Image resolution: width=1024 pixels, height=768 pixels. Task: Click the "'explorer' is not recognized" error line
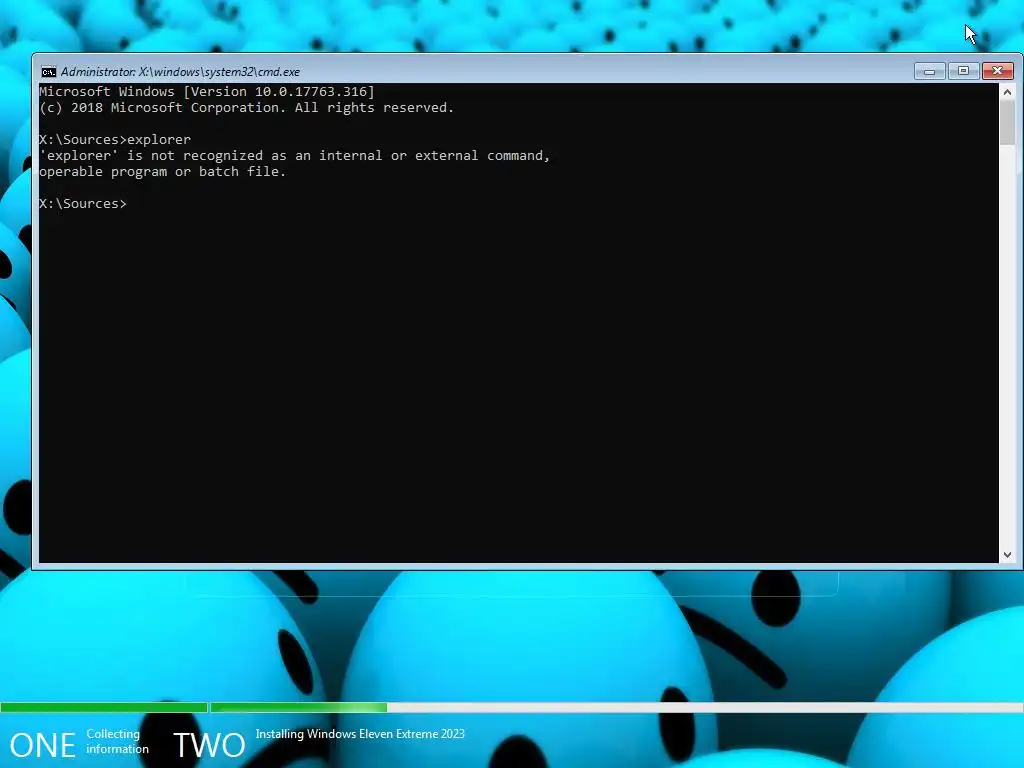295,155
